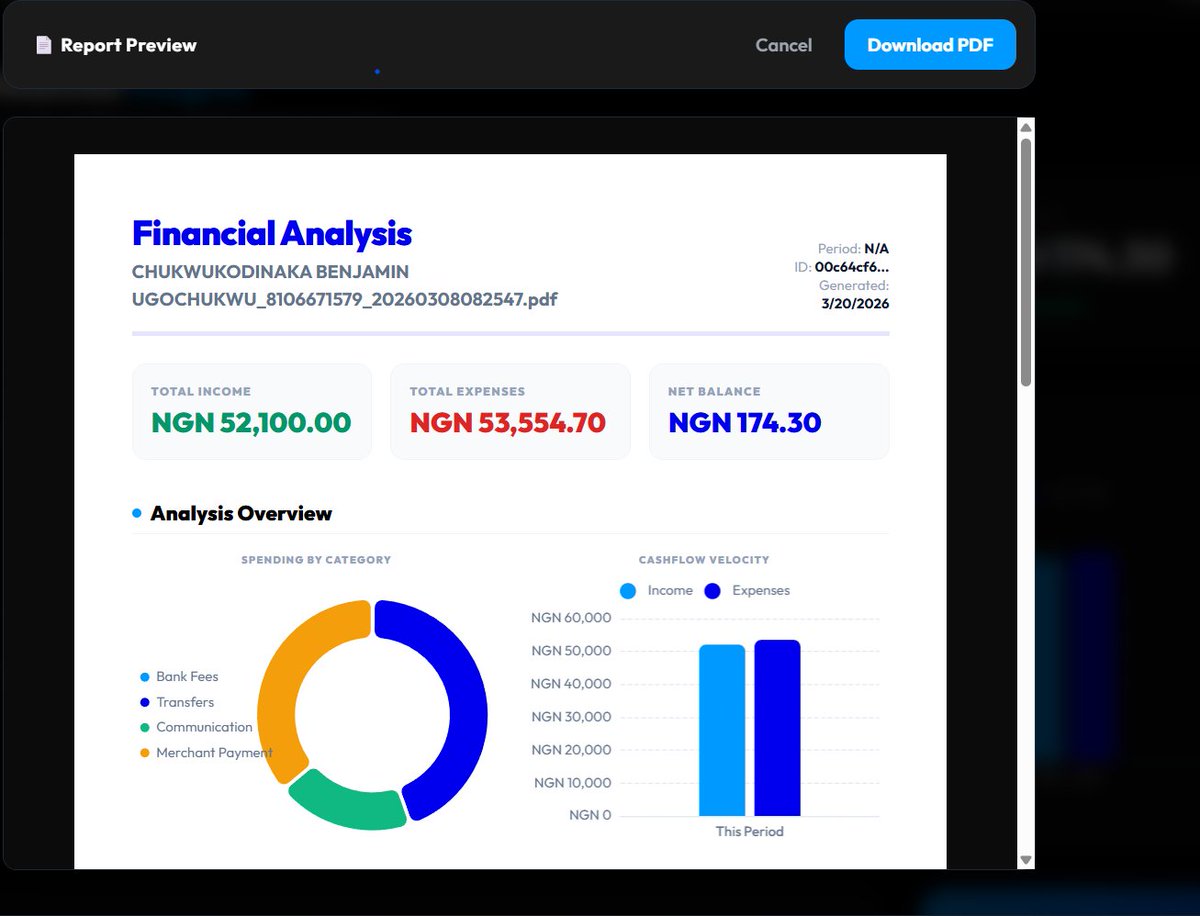The image size is (1200, 916).
Task: Click the Report Preview document icon
Action: point(43,45)
